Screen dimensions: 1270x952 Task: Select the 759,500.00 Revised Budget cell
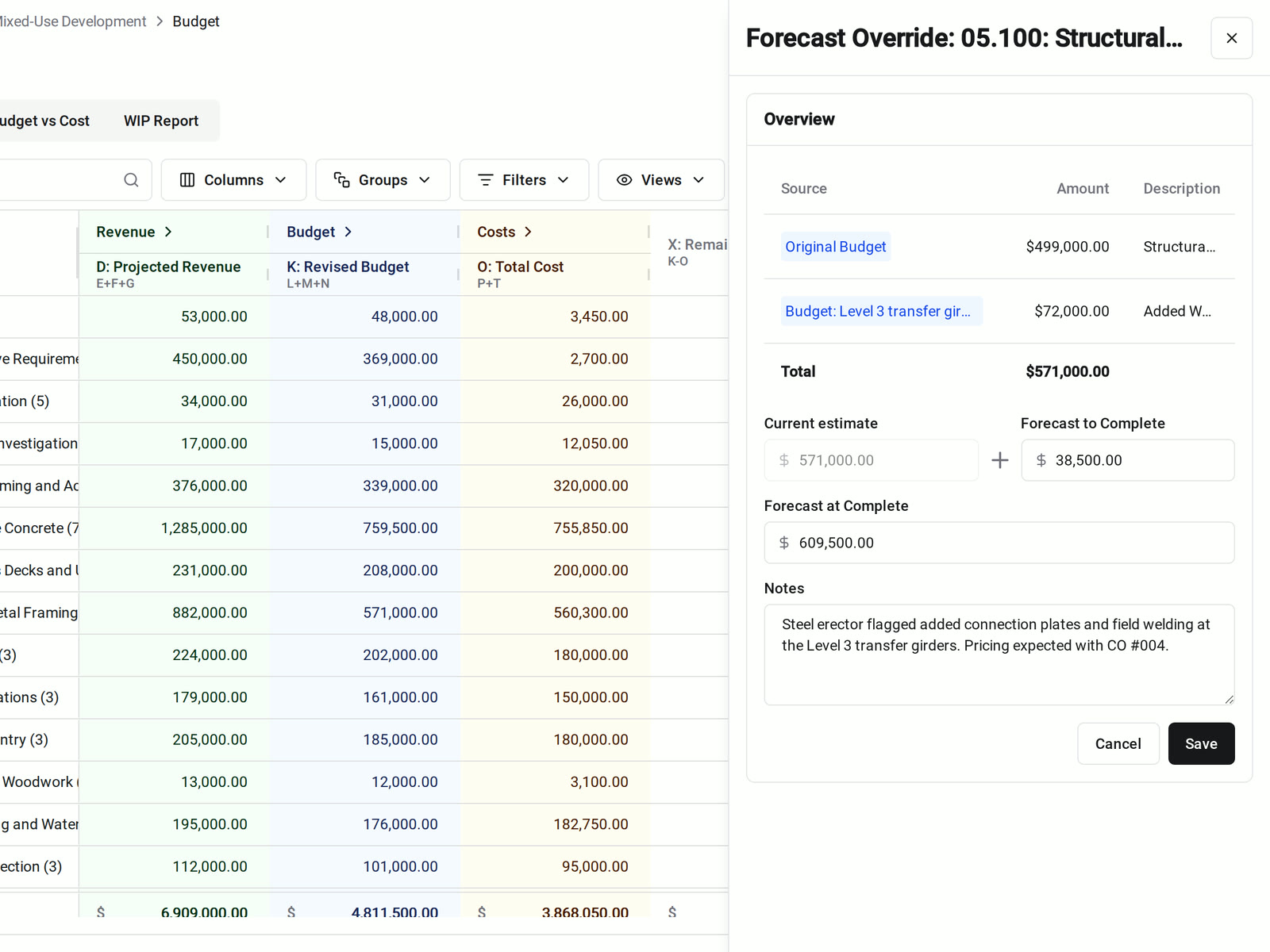point(364,528)
